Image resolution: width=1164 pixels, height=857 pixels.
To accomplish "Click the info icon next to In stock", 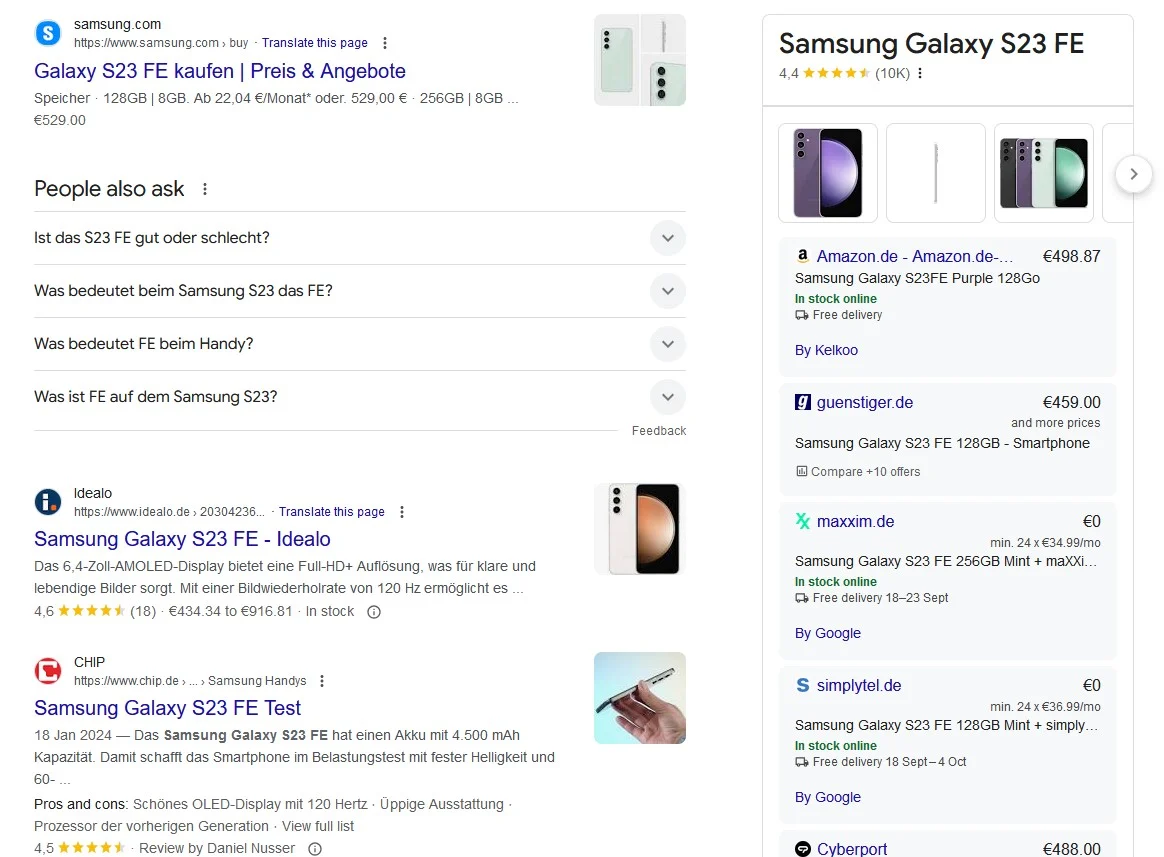I will (374, 612).
